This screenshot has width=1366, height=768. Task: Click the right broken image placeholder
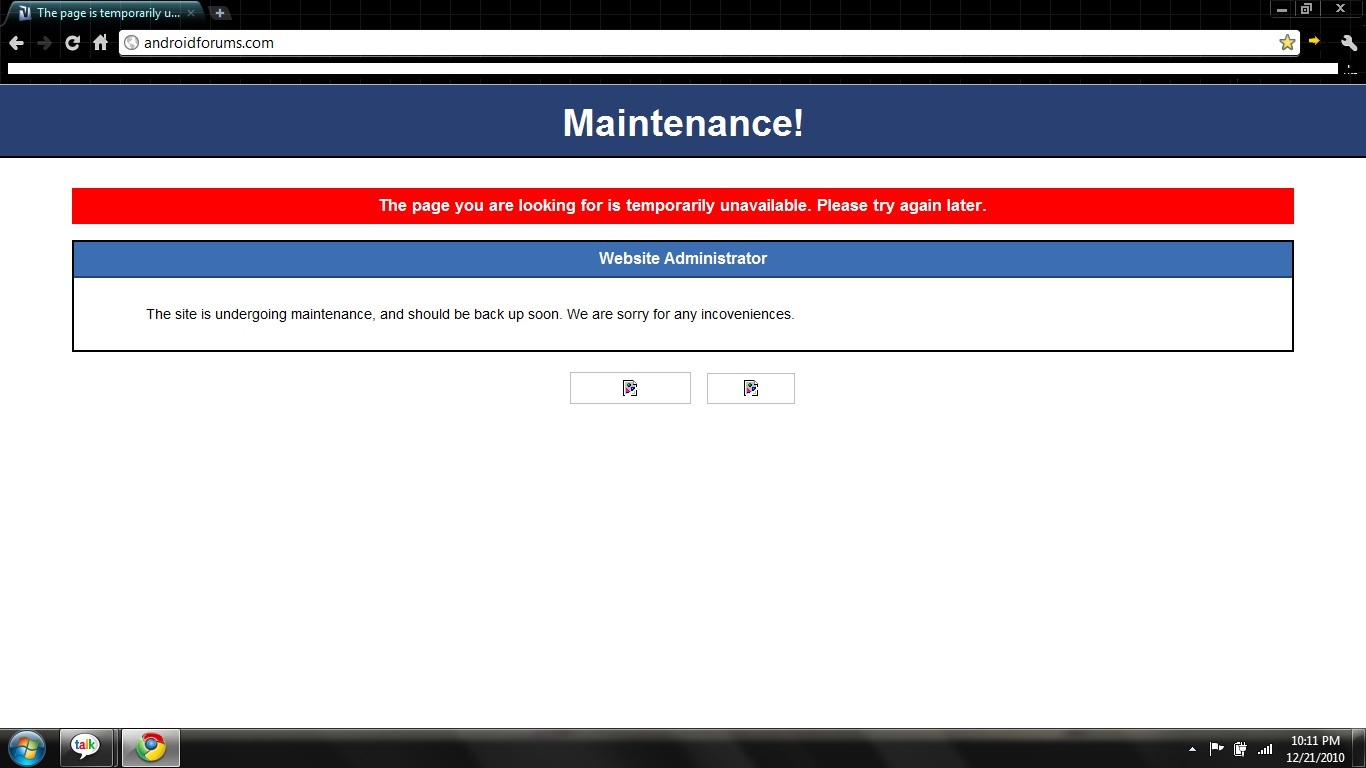point(751,388)
